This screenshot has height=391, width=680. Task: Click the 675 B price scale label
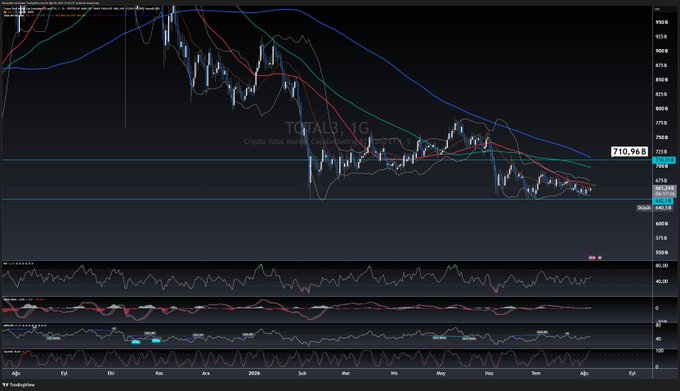[x=661, y=180]
